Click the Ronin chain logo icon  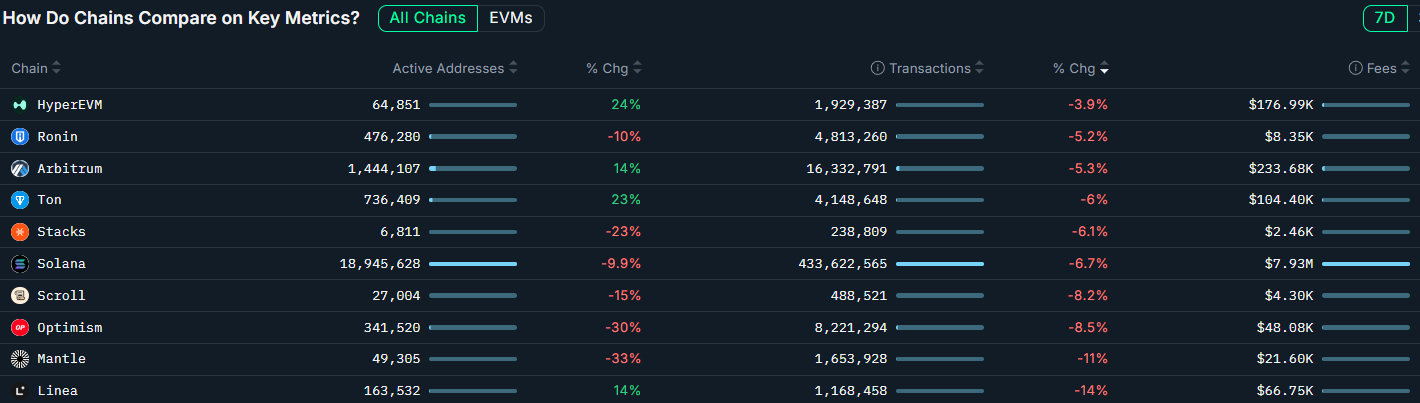20,137
